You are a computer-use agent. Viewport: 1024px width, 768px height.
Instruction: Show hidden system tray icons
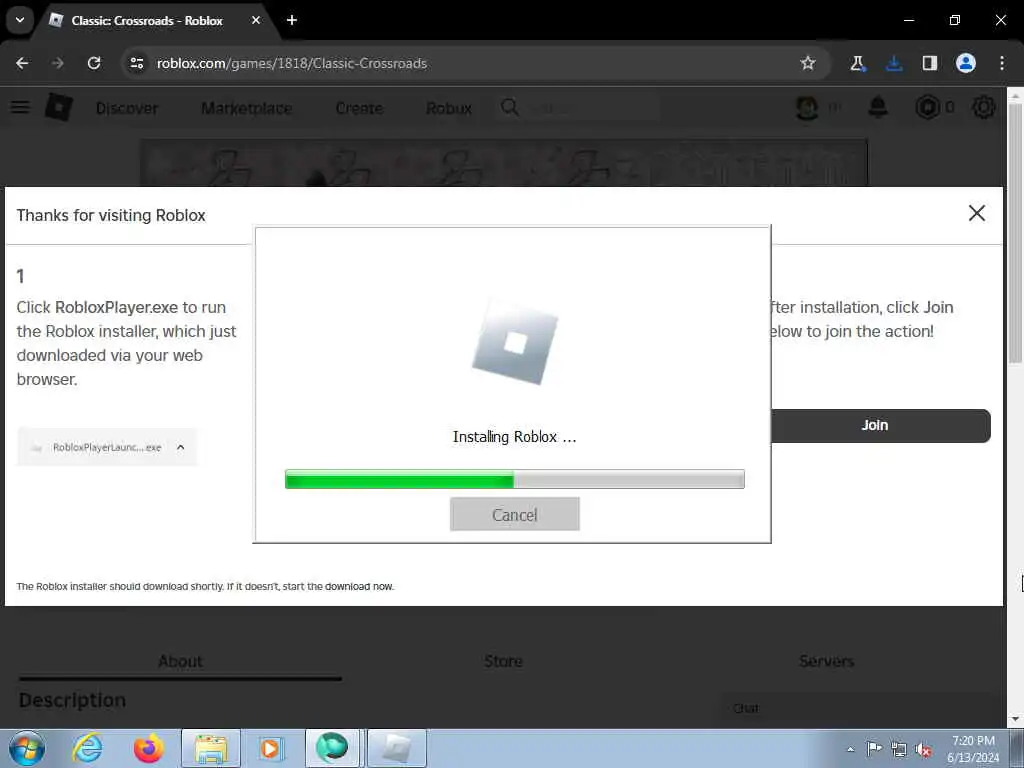[x=850, y=749]
